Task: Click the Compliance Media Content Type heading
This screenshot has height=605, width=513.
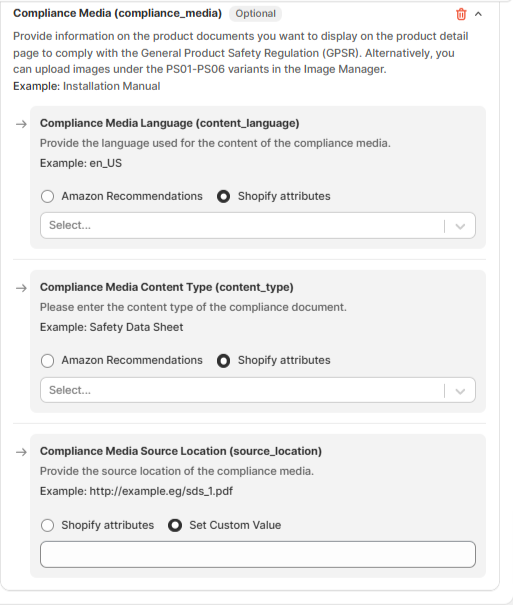Action: pyautogui.click(x=167, y=287)
